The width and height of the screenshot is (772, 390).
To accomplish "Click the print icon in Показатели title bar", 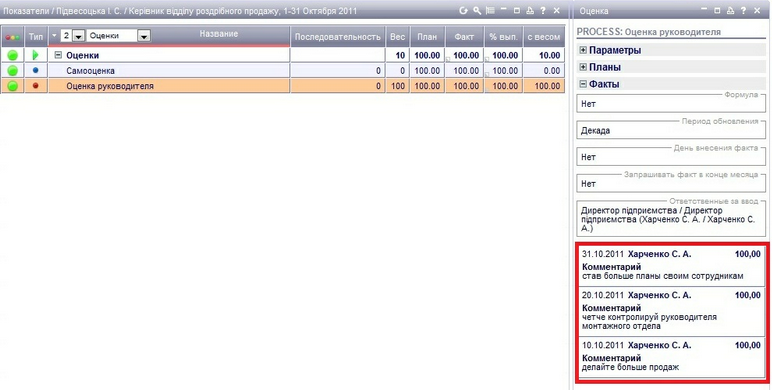I will coord(529,10).
